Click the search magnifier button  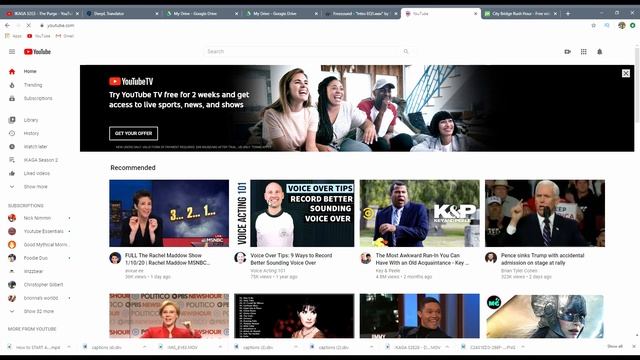pos(406,51)
